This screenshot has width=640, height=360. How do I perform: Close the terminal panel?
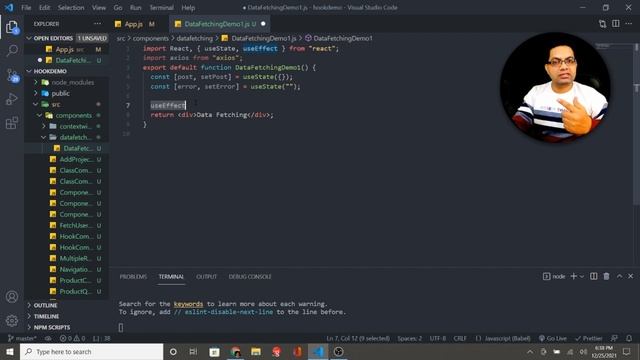(631, 276)
